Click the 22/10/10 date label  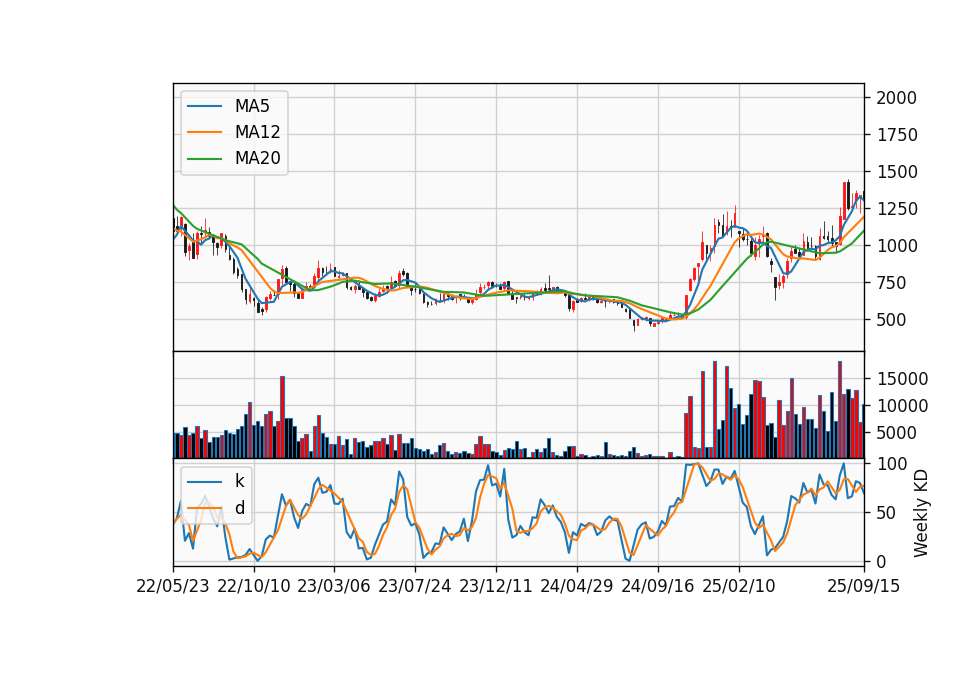253,586
